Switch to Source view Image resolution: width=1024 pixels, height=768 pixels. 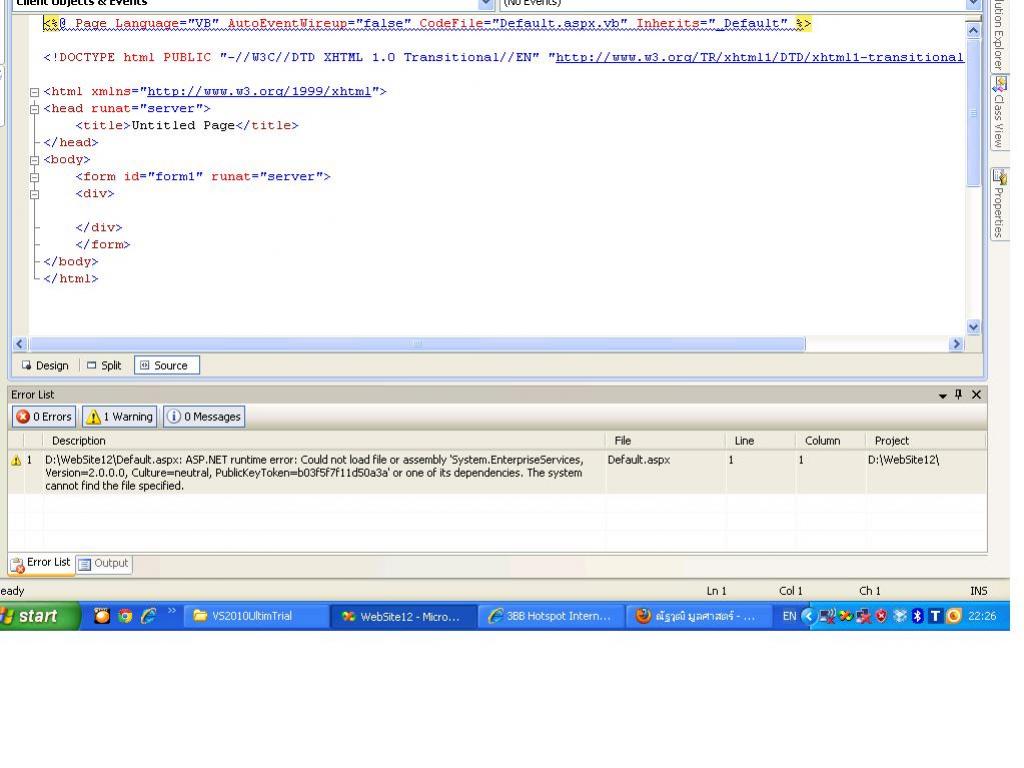[x=167, y=366]
